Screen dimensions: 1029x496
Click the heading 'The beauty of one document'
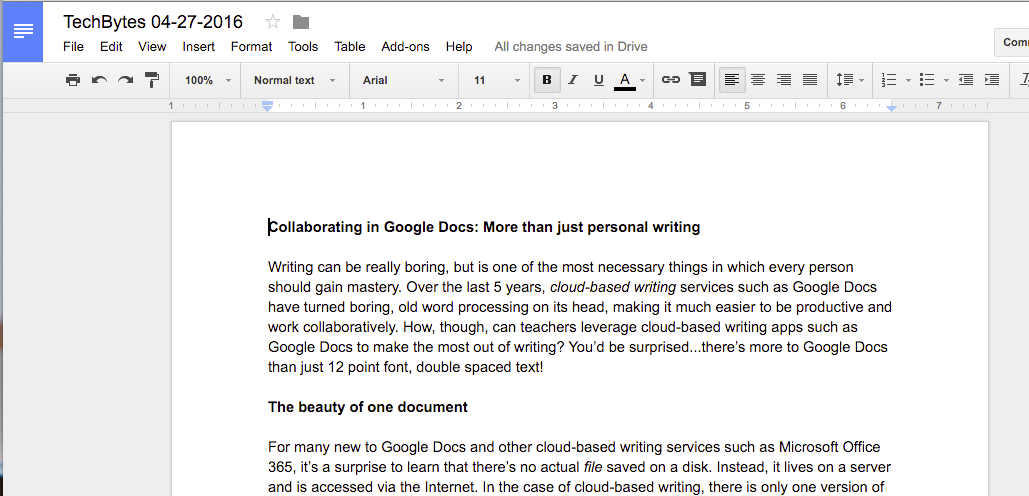[368, 407]
